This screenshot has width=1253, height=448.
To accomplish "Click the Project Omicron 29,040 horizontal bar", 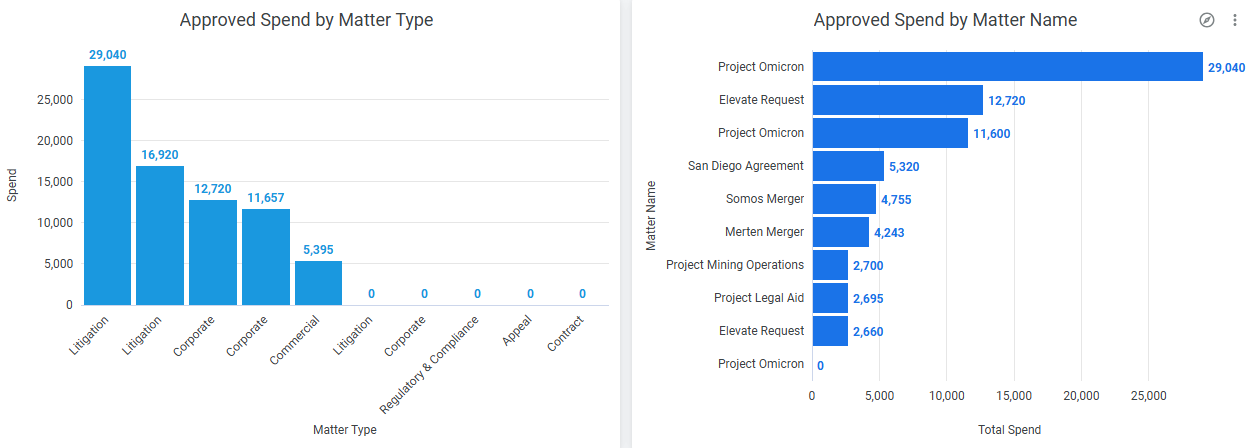I will click(x=1007, y=67).
